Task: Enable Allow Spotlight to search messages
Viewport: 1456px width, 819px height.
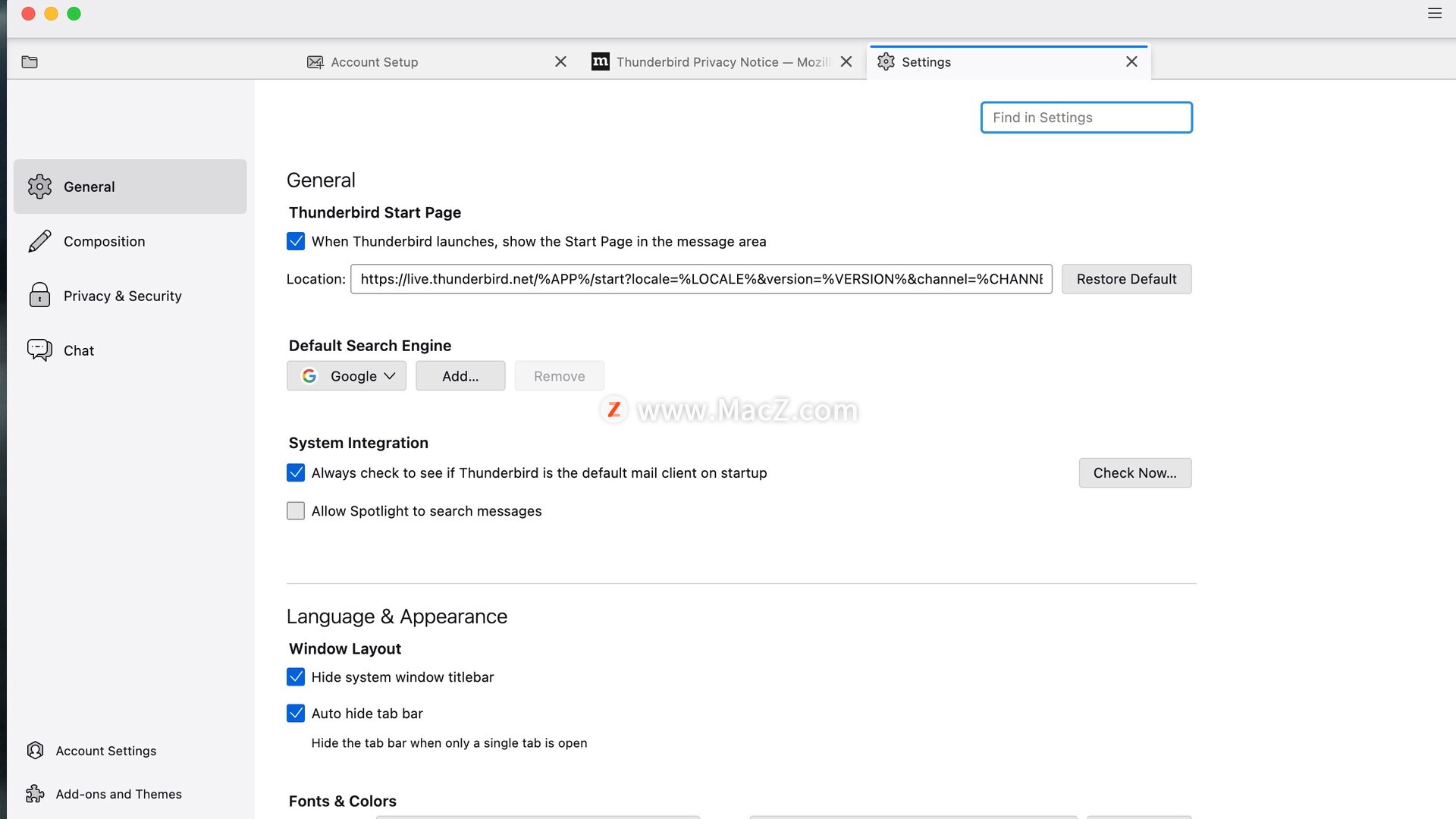Action: pyautogui.click(x=296, y=511)
